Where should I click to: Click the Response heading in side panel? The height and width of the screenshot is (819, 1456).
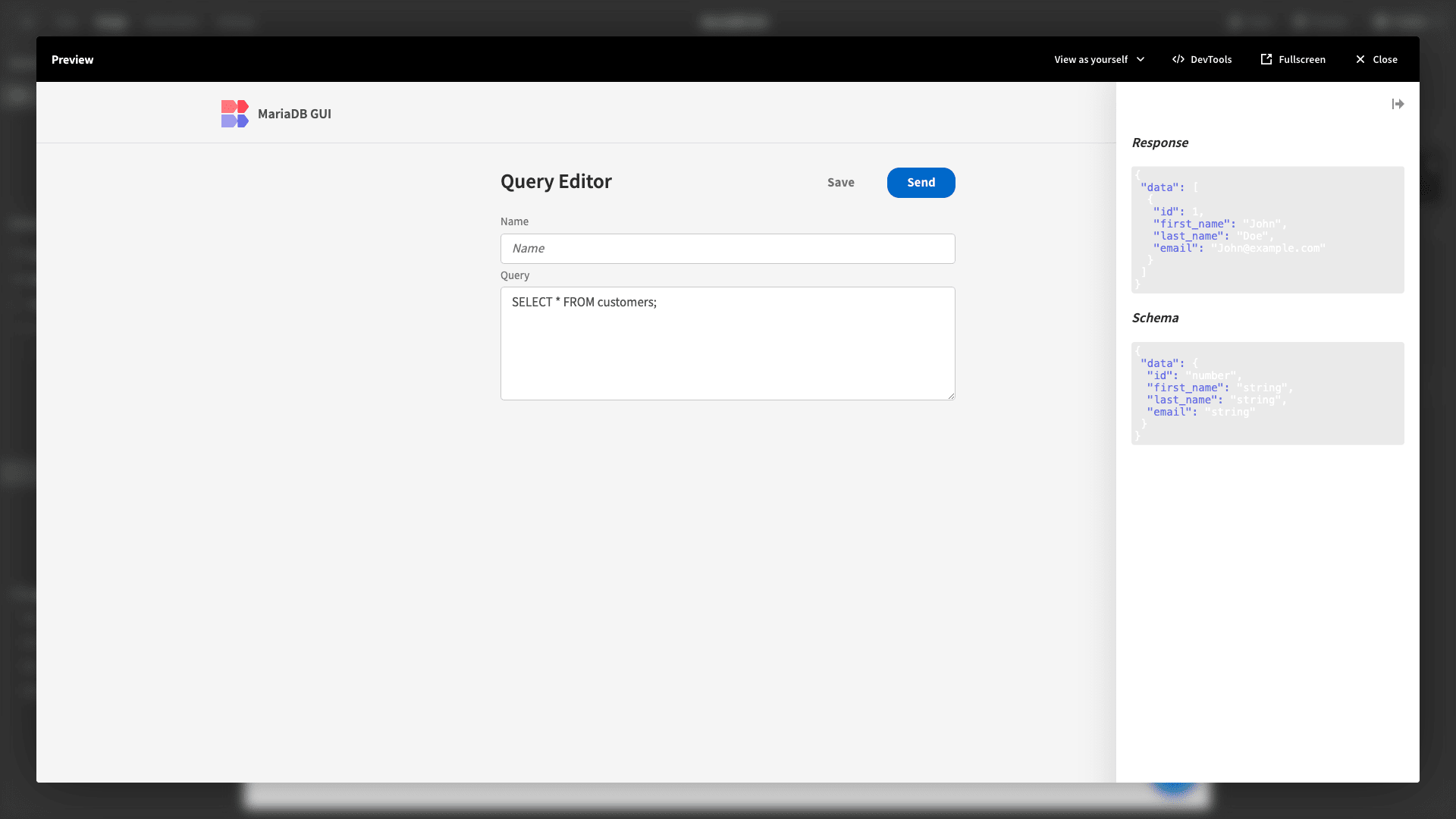[1159, 143]
